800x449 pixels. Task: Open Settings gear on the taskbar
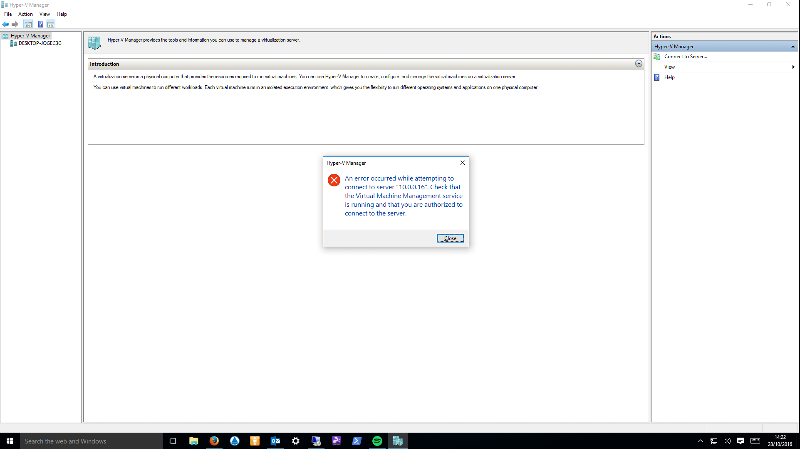pos(295,441)
